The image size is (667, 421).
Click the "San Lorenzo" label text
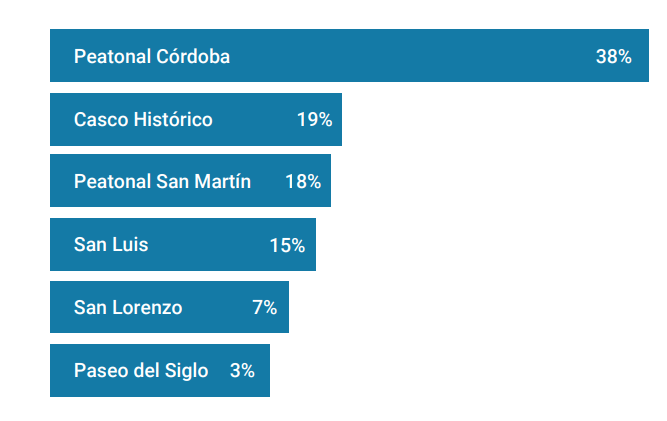coord(128,308)
